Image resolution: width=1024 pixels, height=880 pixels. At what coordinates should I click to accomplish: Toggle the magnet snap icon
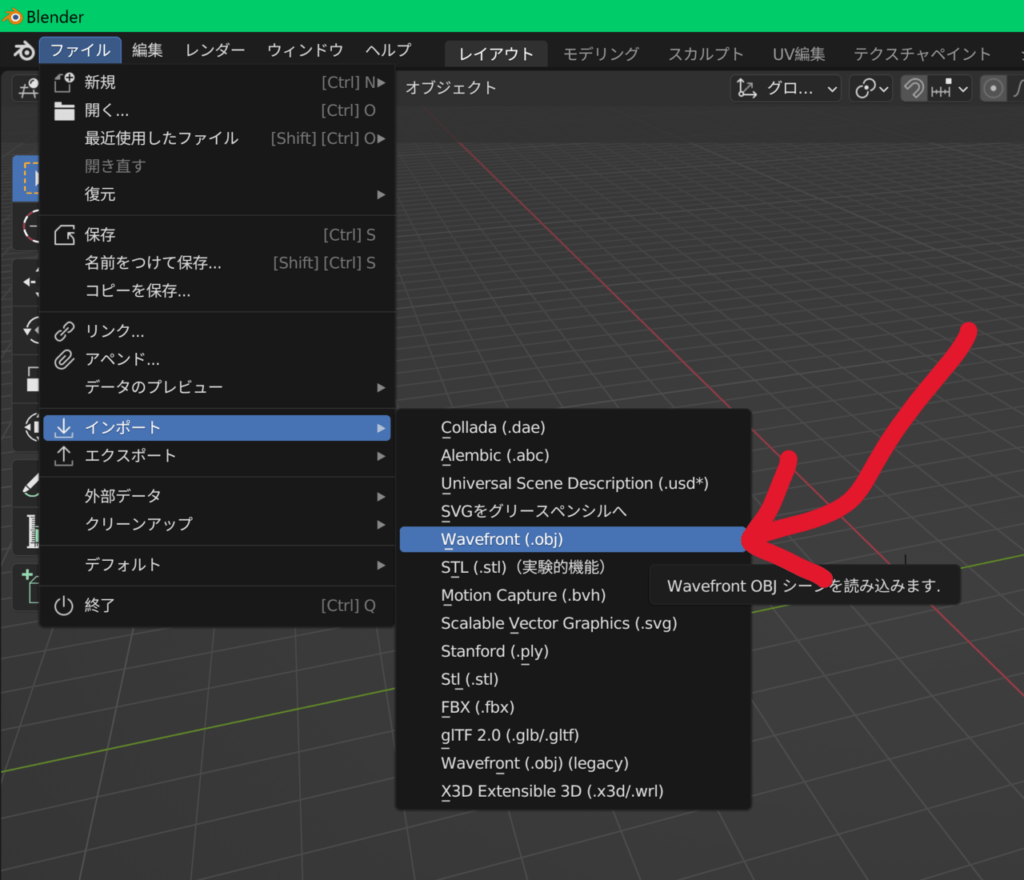[914, 88]
